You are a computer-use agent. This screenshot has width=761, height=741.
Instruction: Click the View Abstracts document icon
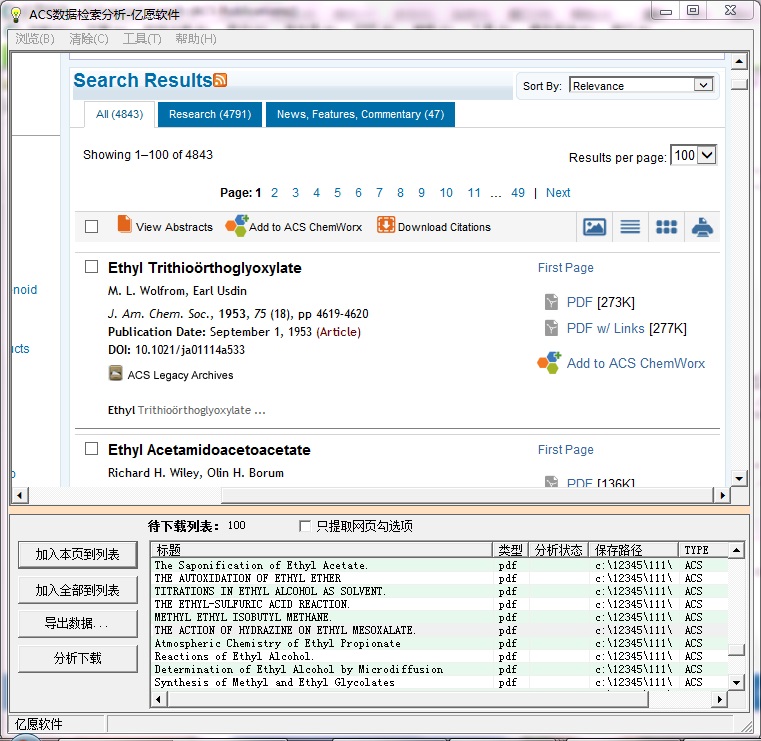(x=124, y=225)
